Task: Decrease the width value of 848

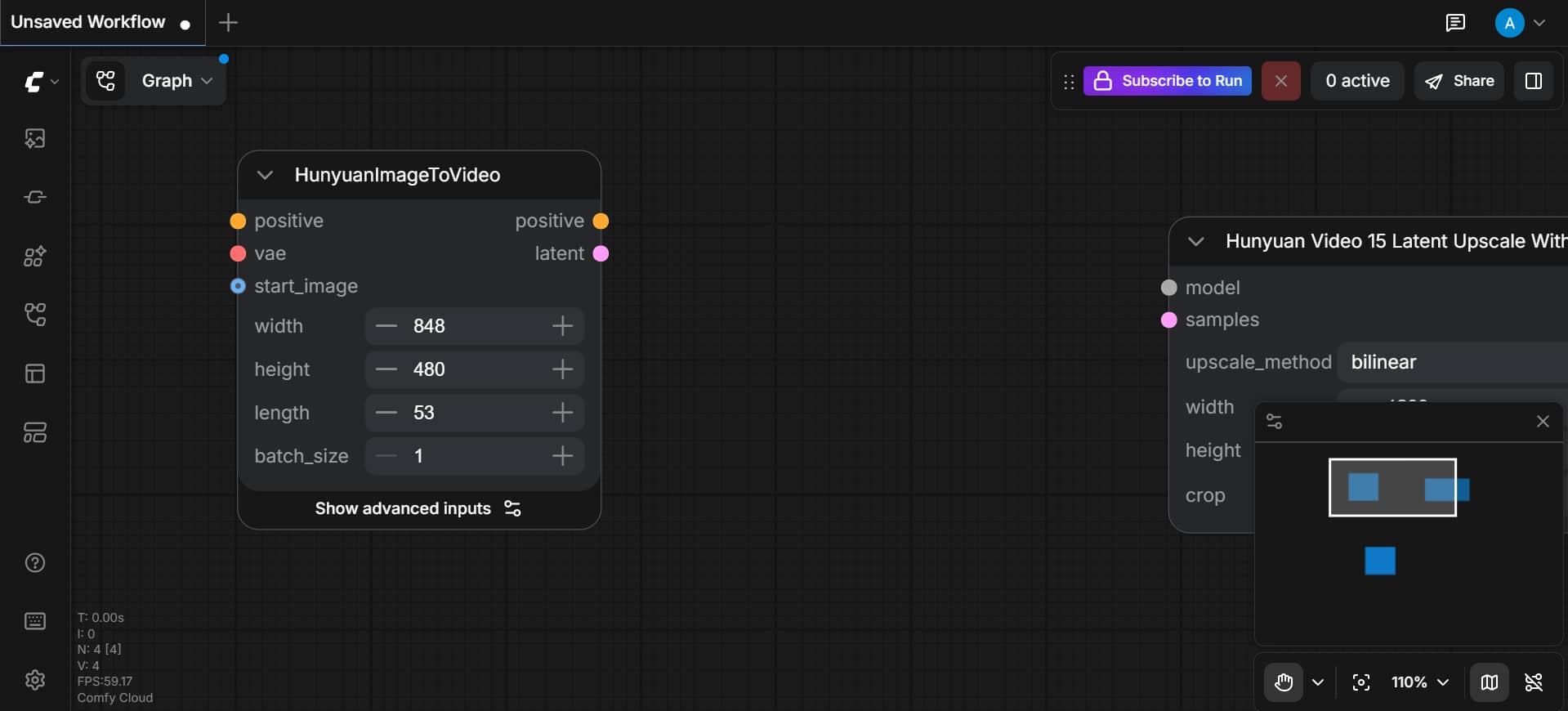Action: pyautogui.click(x=386, y=326)
